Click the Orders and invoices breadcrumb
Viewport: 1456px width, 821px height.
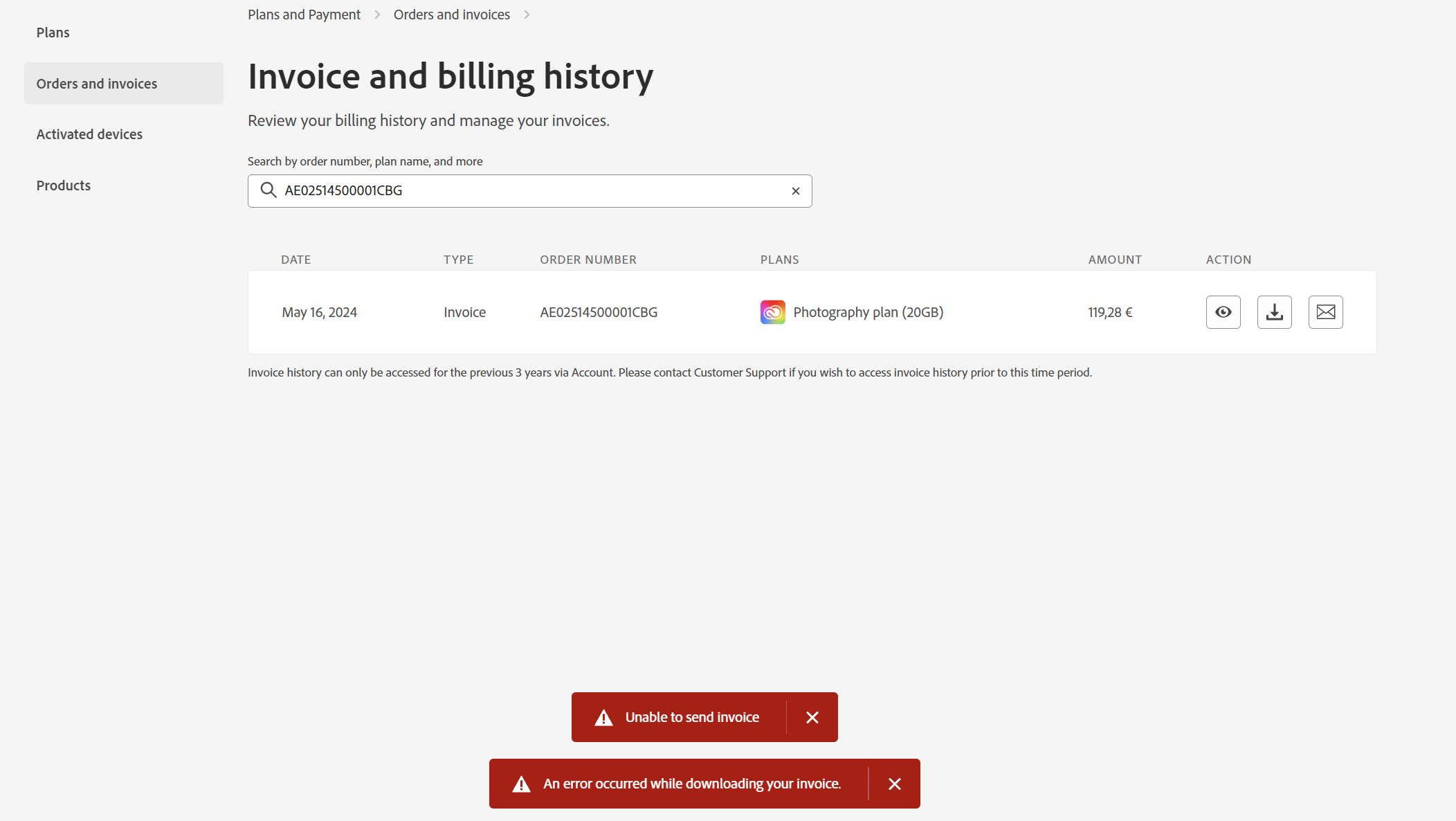(x=451, y=14)
